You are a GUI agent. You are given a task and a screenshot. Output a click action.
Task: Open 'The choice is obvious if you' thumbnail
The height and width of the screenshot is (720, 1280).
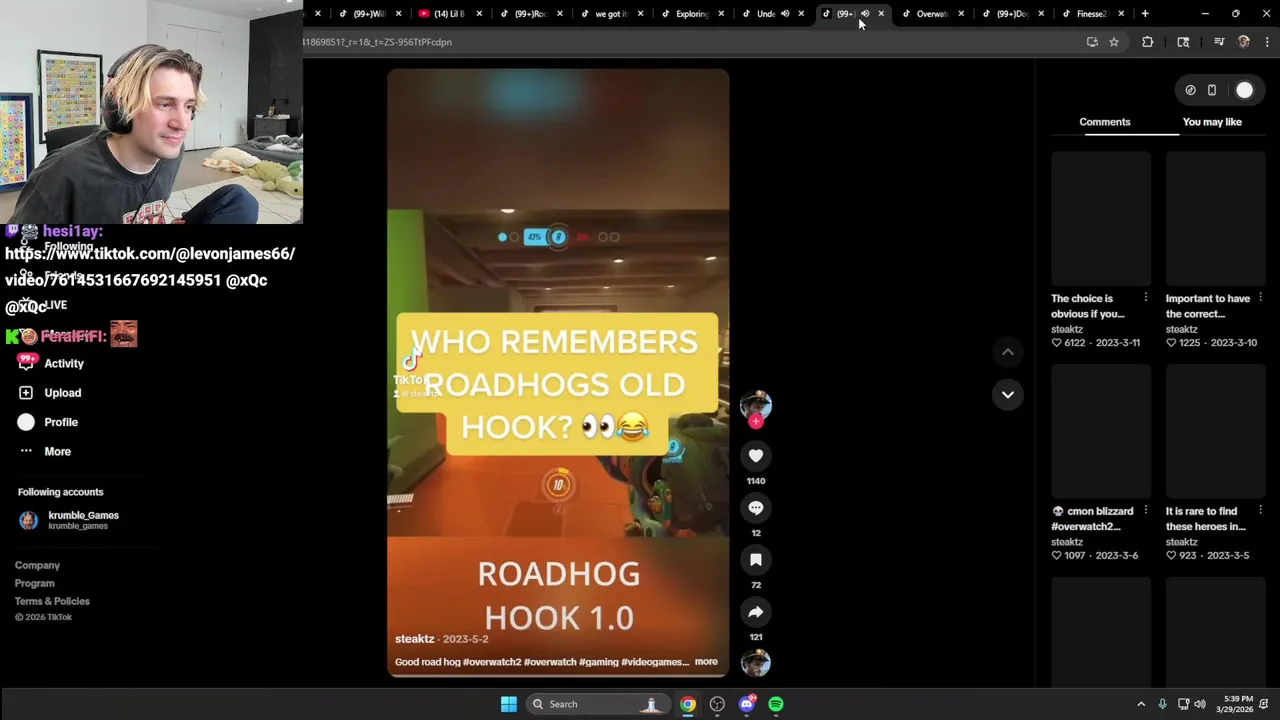pos(1101,218)
